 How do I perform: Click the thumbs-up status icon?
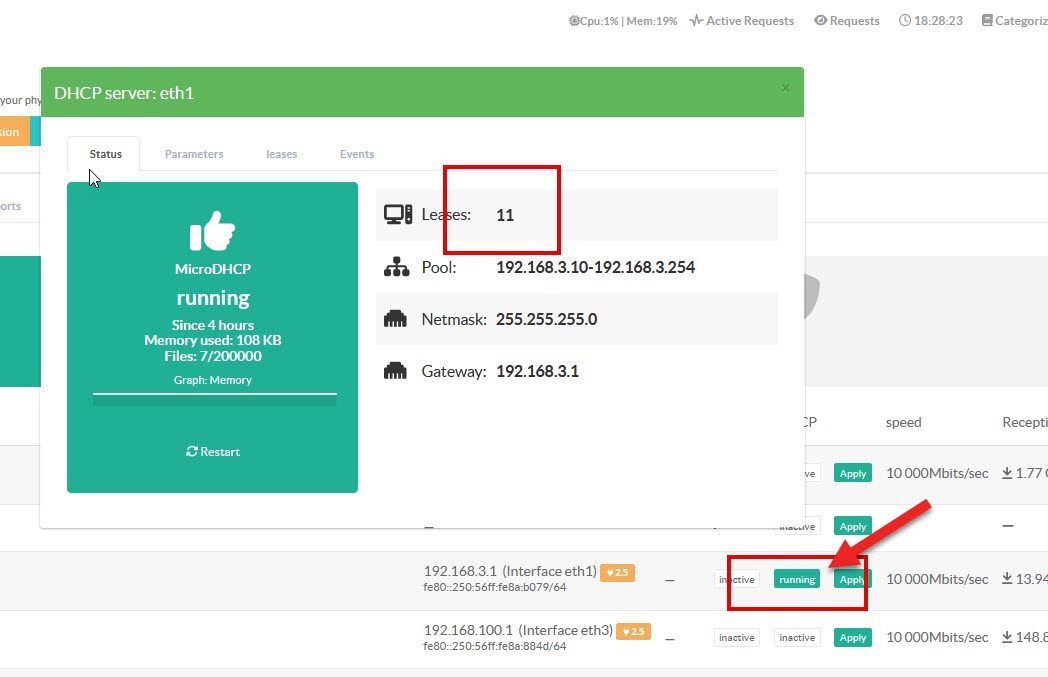point(212,231)
